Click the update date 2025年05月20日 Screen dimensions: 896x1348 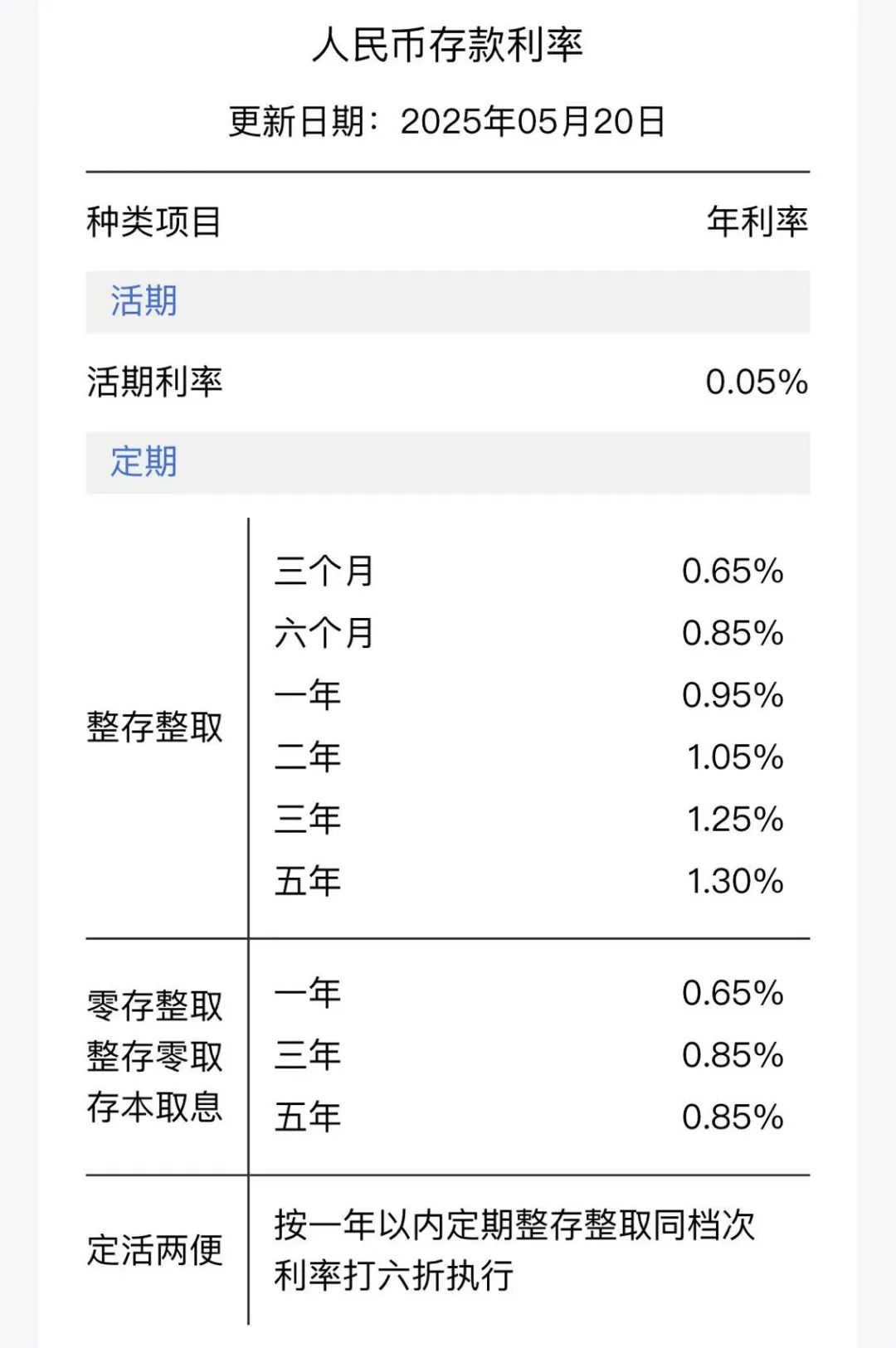(532, 122)
